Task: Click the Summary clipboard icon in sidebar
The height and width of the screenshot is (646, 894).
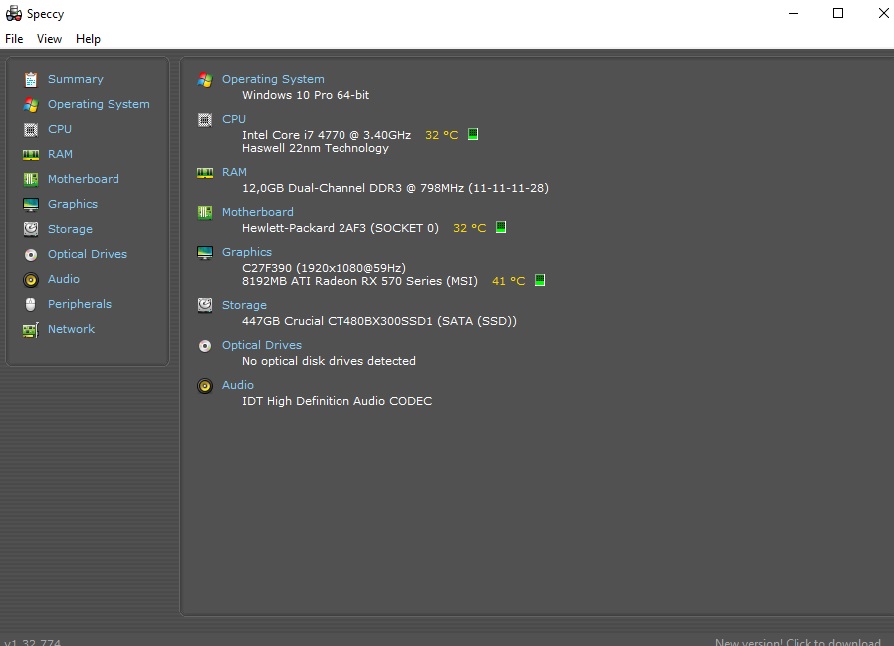Action: tap(31, 79)
